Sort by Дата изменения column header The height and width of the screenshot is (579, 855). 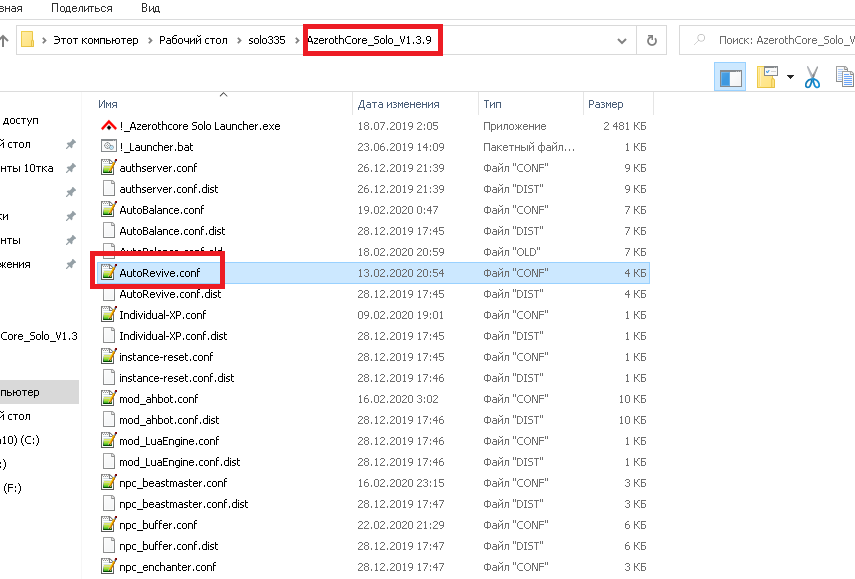tap(399, 104)
